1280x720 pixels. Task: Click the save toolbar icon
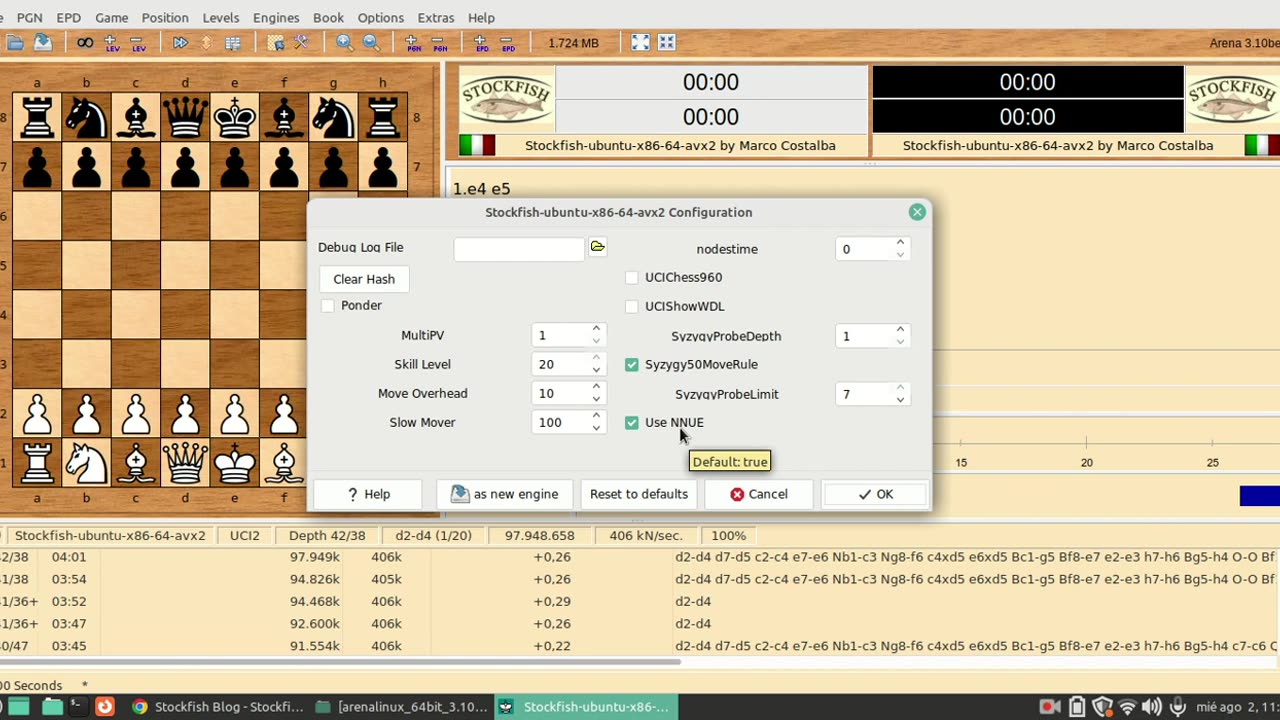43,43
